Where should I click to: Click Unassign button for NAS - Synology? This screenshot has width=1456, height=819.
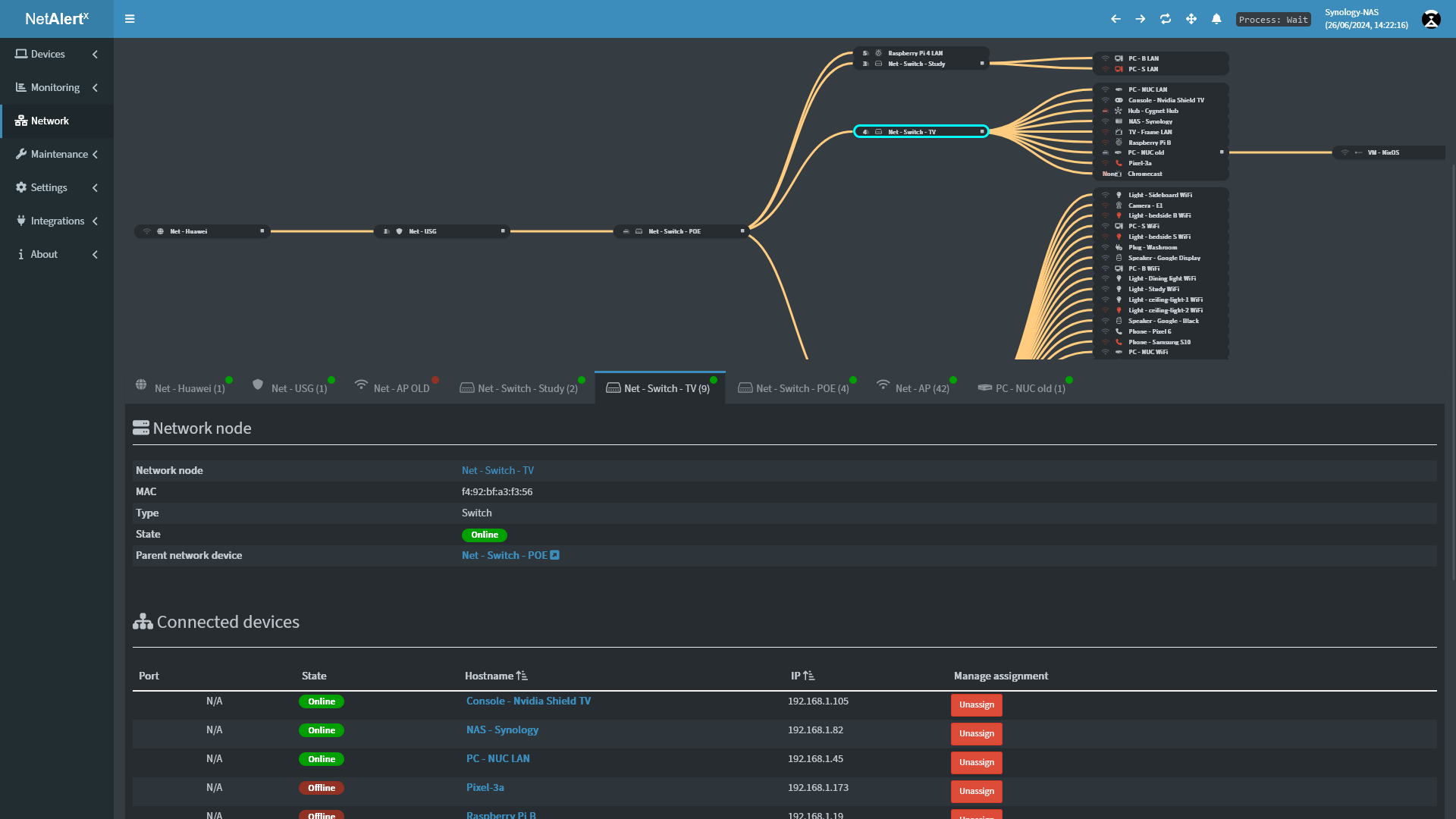pos(976,733)
